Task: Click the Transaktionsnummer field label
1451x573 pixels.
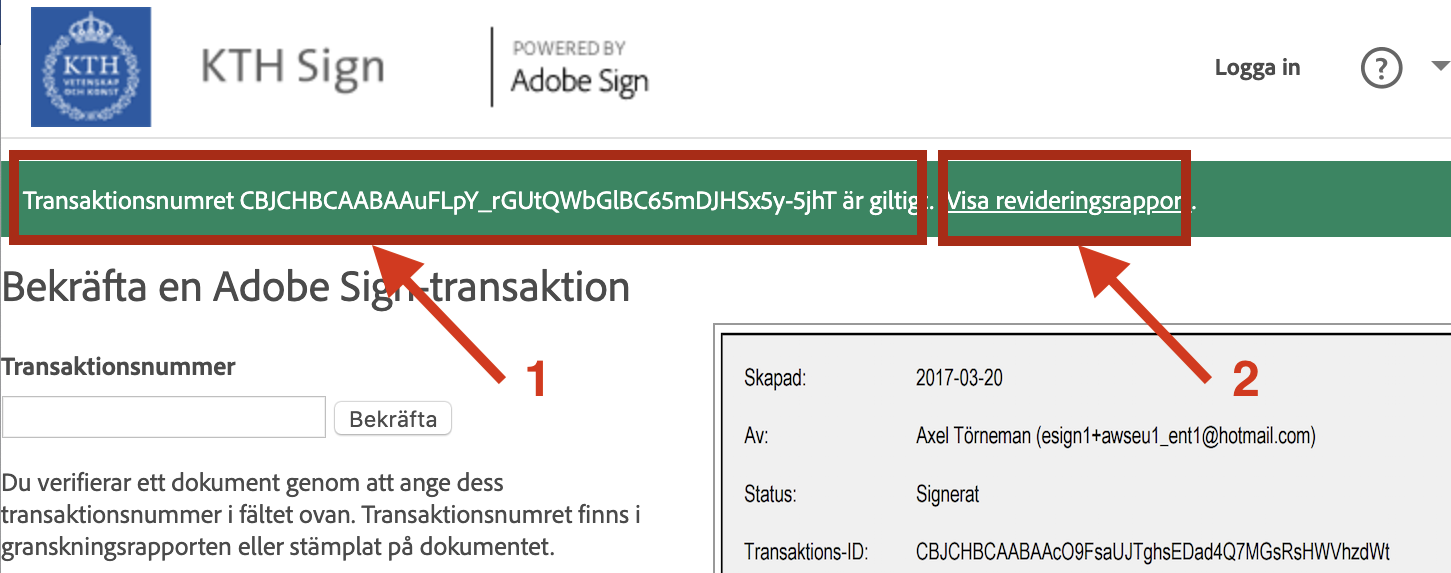Action: tap(118, 366)
